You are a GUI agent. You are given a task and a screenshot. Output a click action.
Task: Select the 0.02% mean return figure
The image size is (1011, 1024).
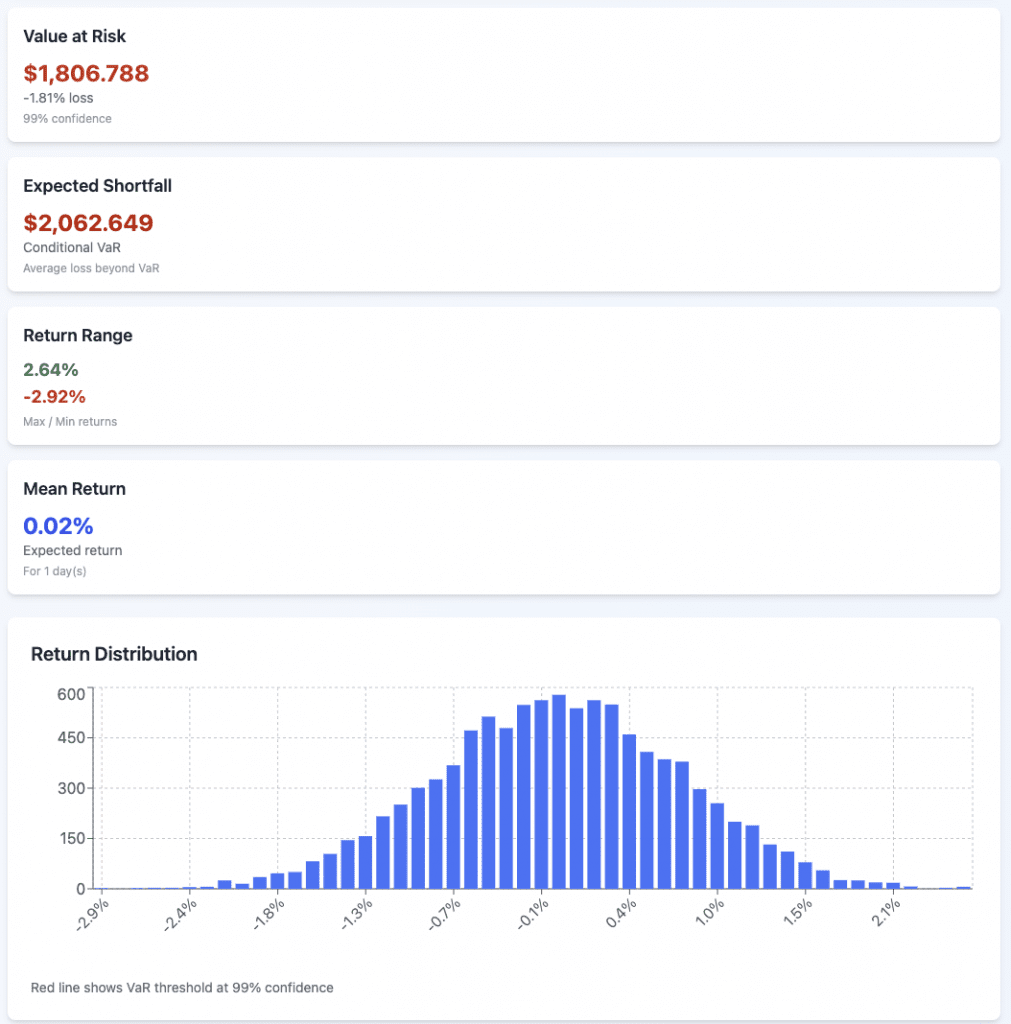click(58, 526)
